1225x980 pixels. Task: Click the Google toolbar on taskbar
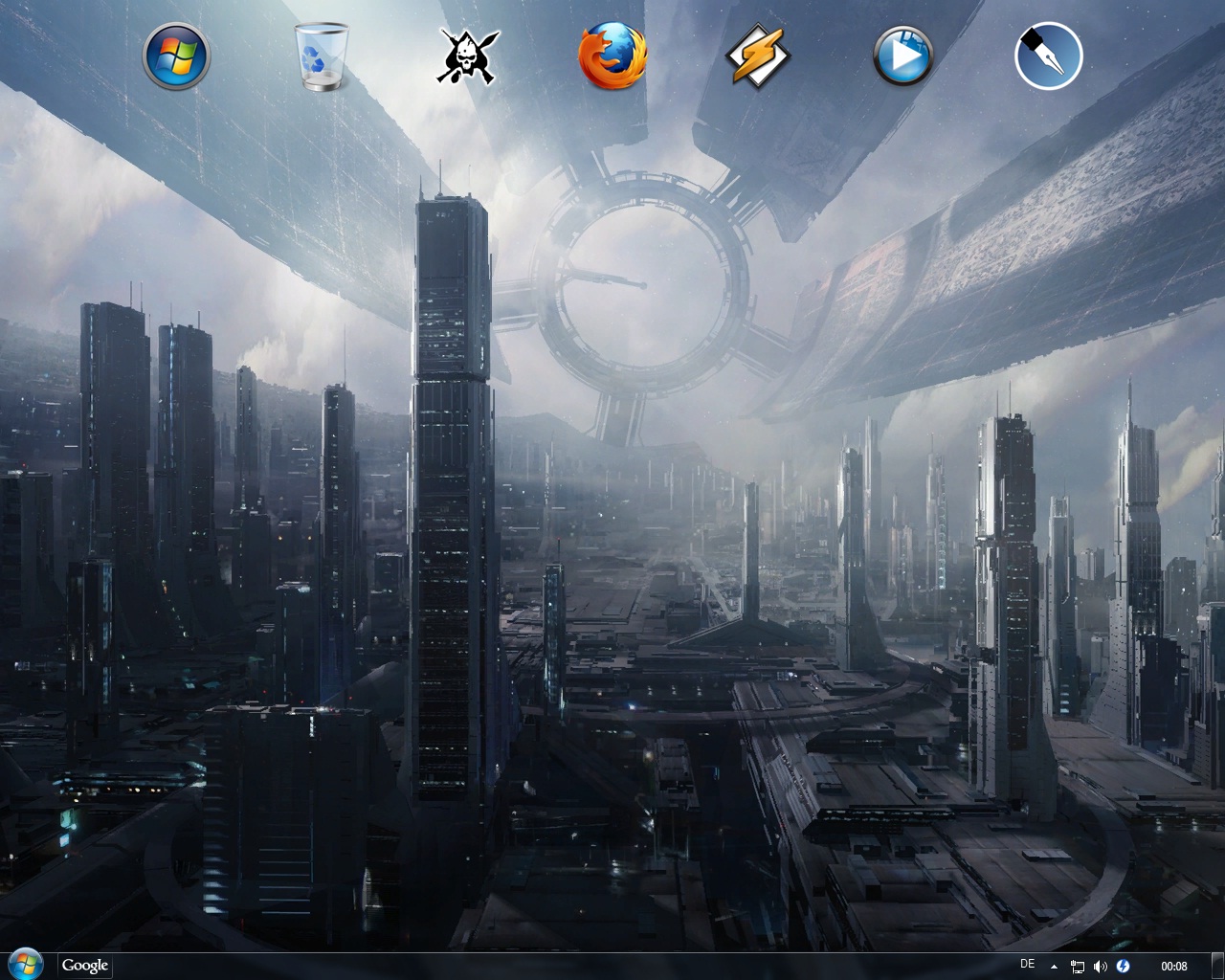coord(85,966)
